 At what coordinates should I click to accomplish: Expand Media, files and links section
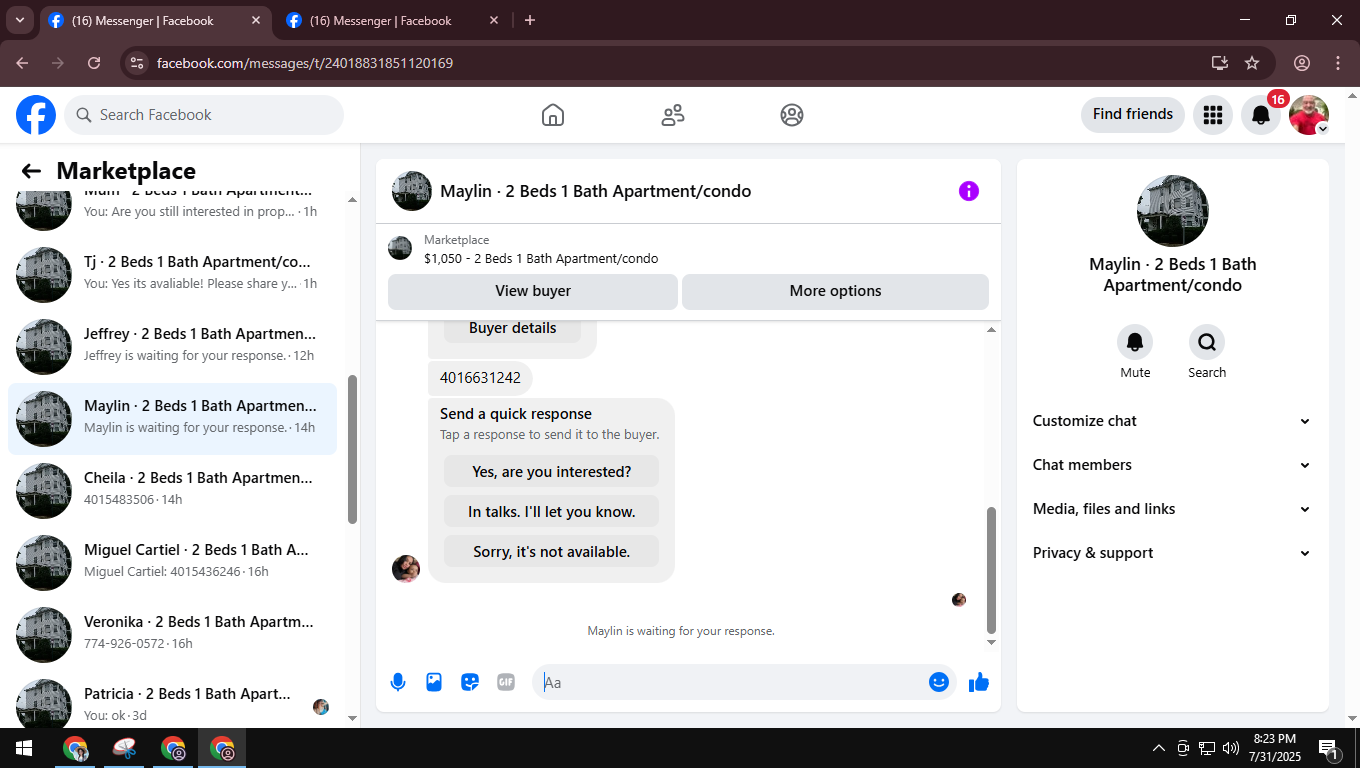[x=1172, y=509]
